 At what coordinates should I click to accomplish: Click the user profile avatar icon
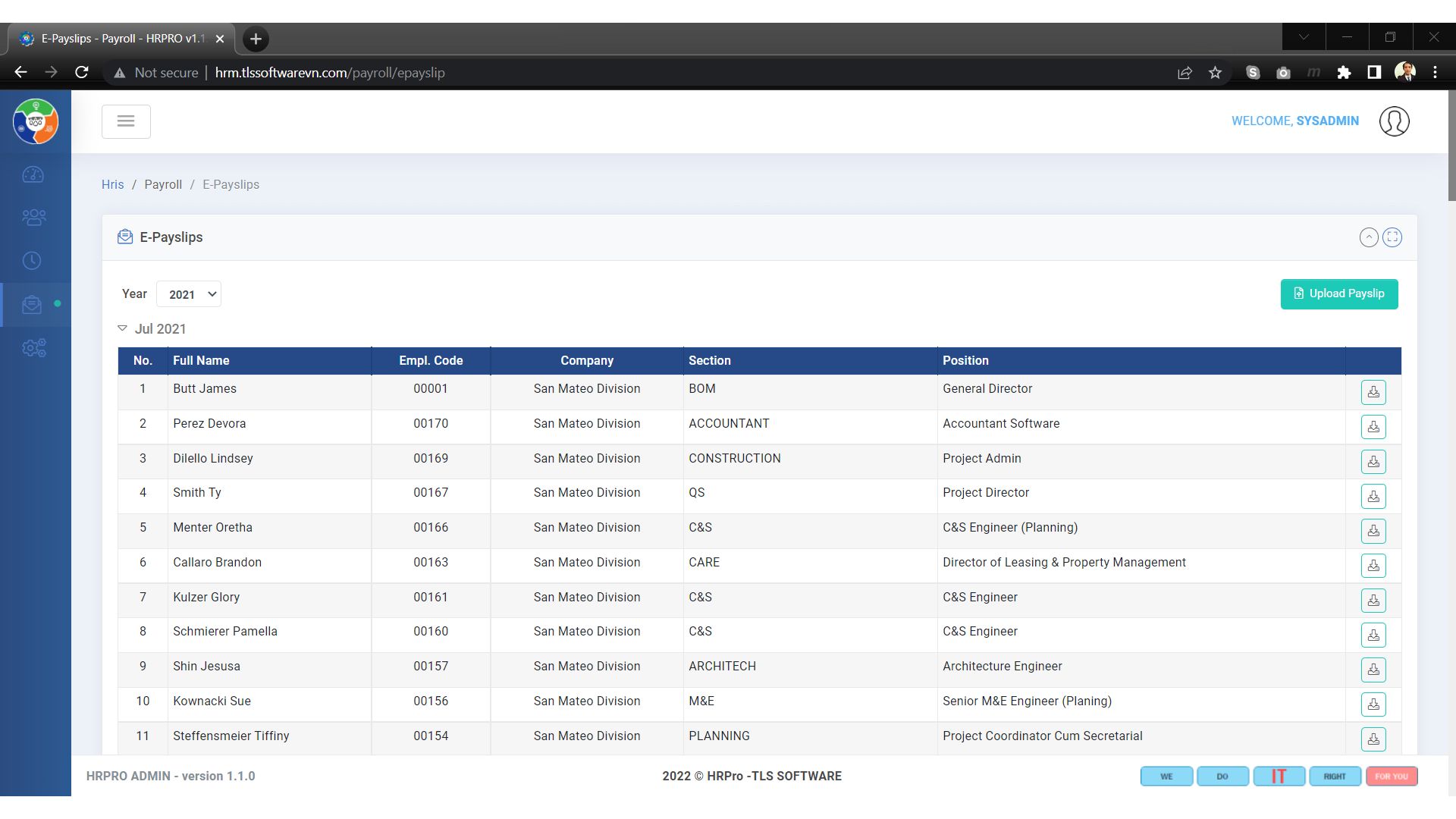(x=1394, y=121)
